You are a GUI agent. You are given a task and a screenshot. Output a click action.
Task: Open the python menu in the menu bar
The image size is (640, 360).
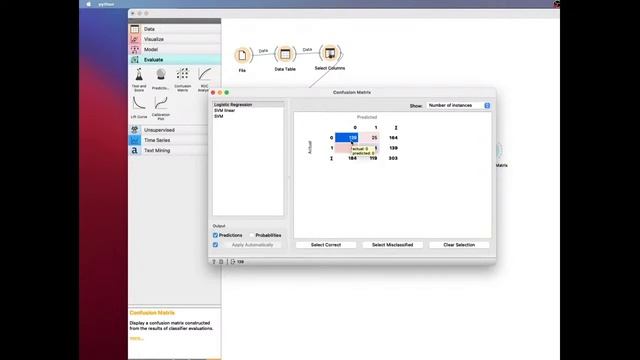pos(106,4)
